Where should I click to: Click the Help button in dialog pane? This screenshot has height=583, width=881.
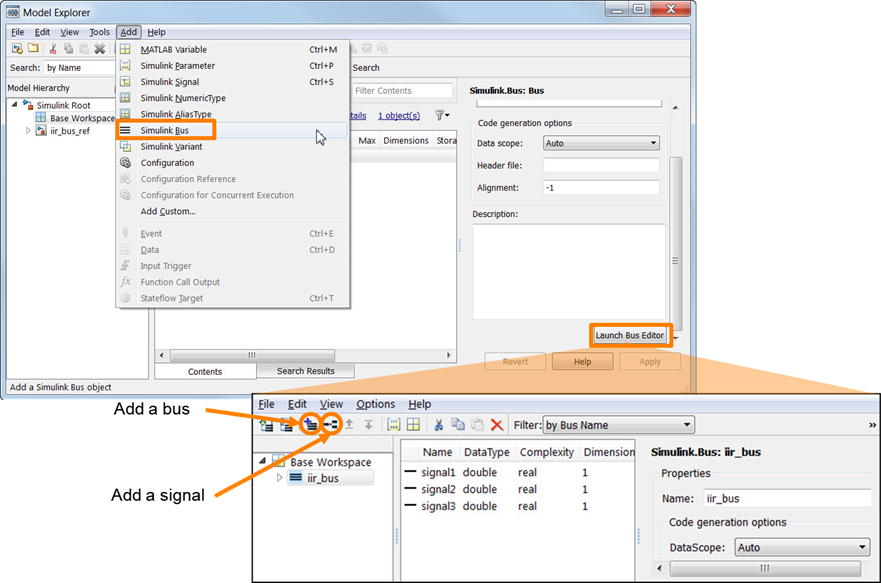[x=583, y=362]
